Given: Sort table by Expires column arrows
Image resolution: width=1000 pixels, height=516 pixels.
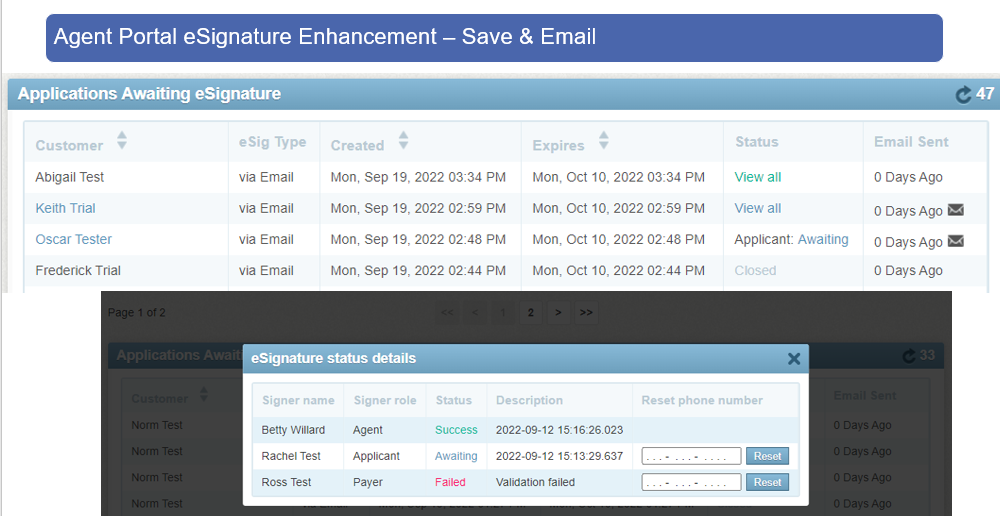Looking at the screenshot, I should coord(603,141).
